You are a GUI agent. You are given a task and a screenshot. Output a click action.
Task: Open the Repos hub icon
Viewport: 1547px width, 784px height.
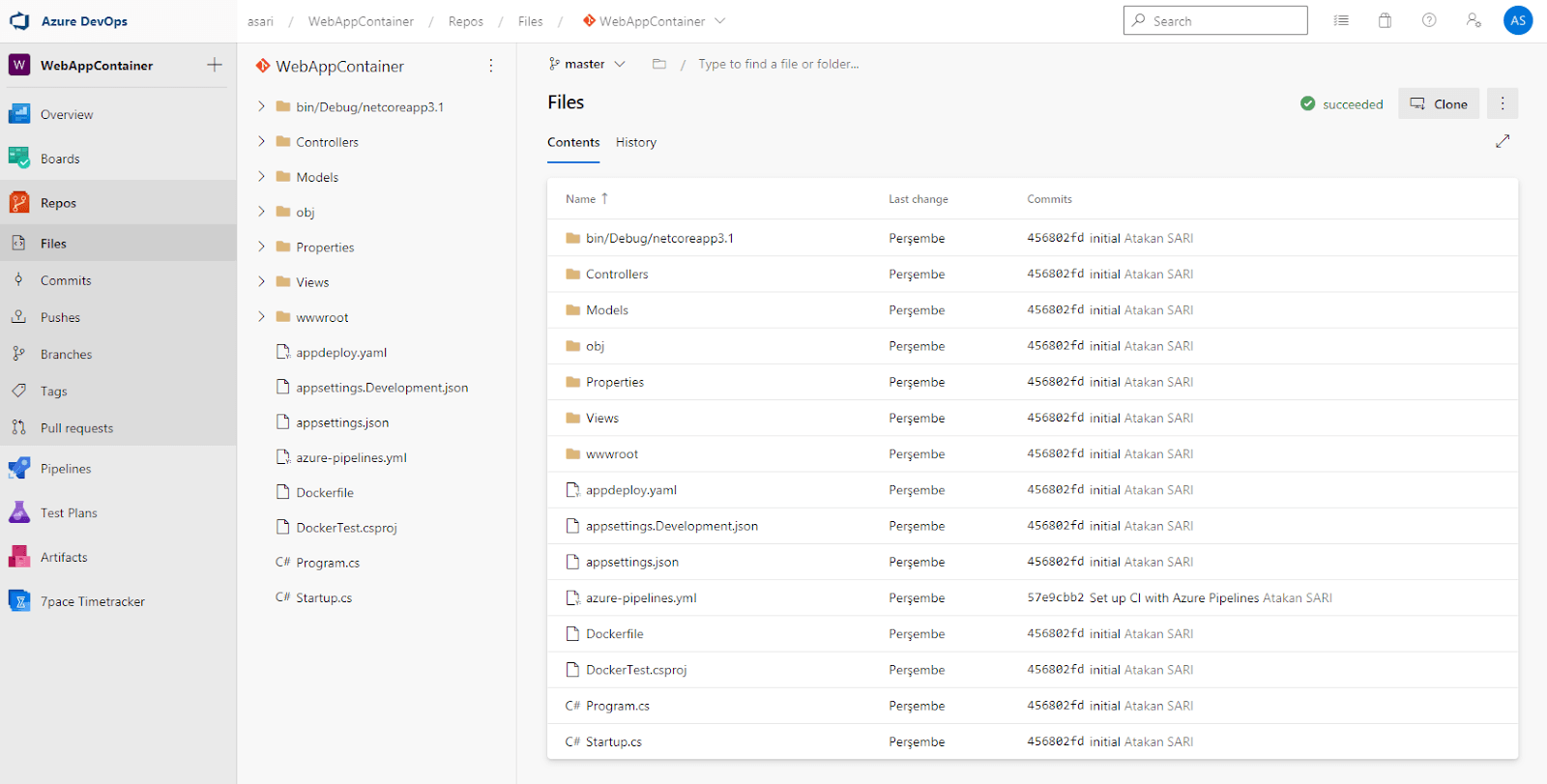pyautogui.click(x=19, y=203)
